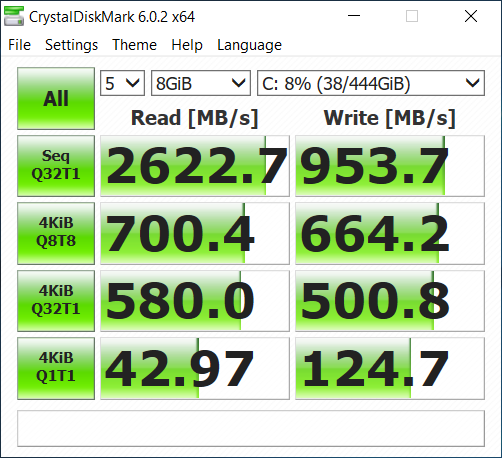The width and height of the screenshot is (502, 458).
Task: Open the Language menu
Action: point(249,45)
